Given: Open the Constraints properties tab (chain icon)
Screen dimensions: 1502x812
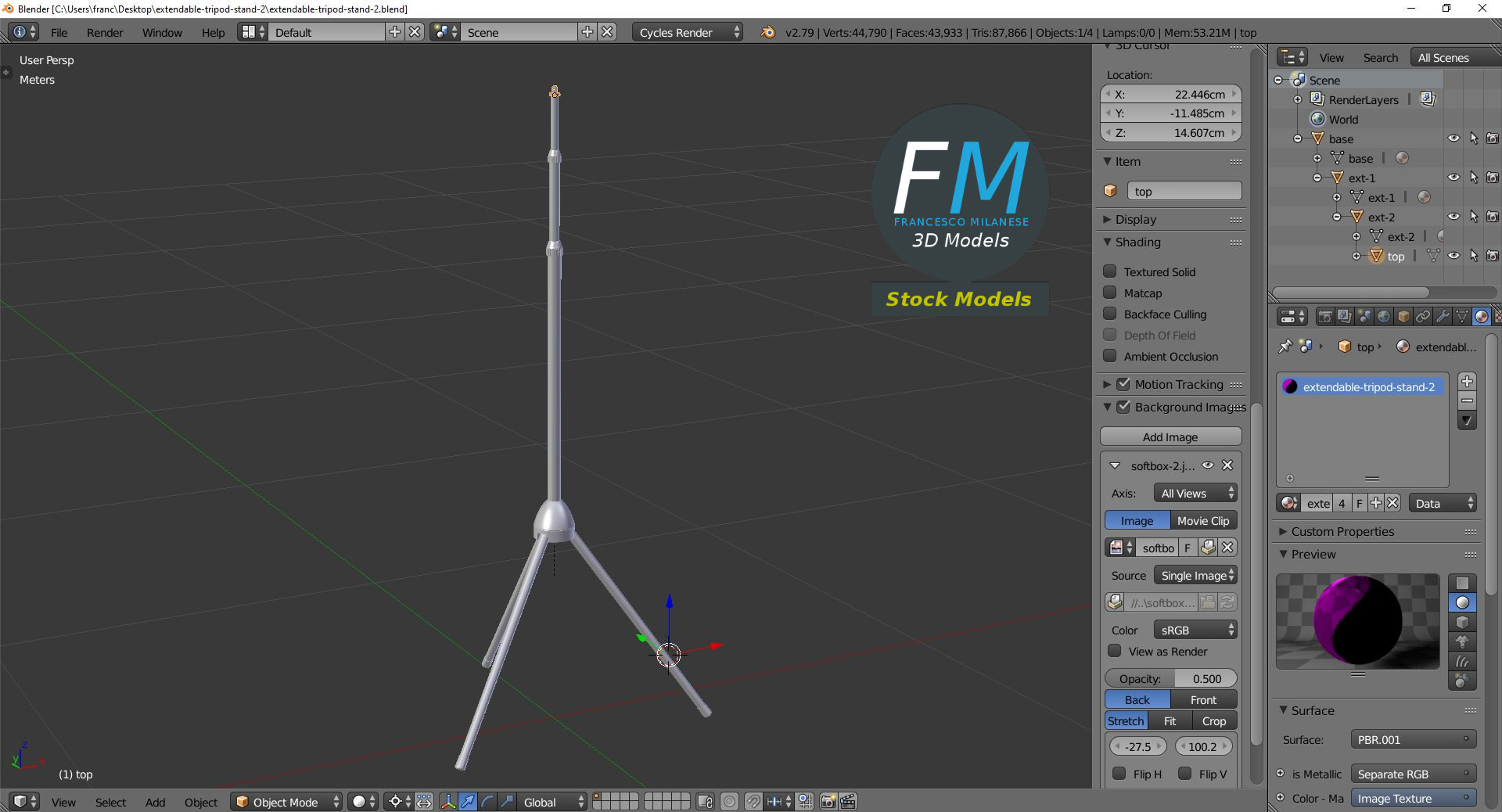Looking at the screenshot, I should 1423,317.
